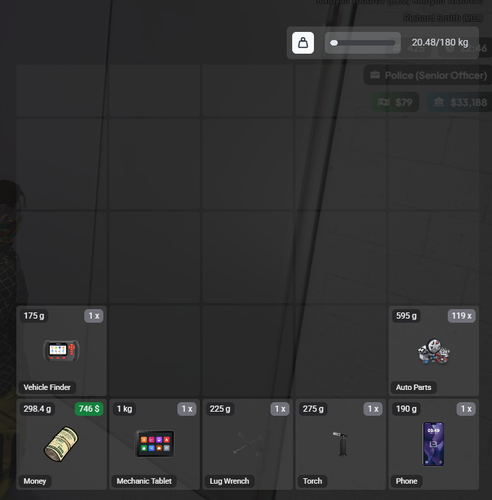Click the 119 x Auto Parts quantity badge
Viewport: 492px width, 500px height.
point(461,316)
